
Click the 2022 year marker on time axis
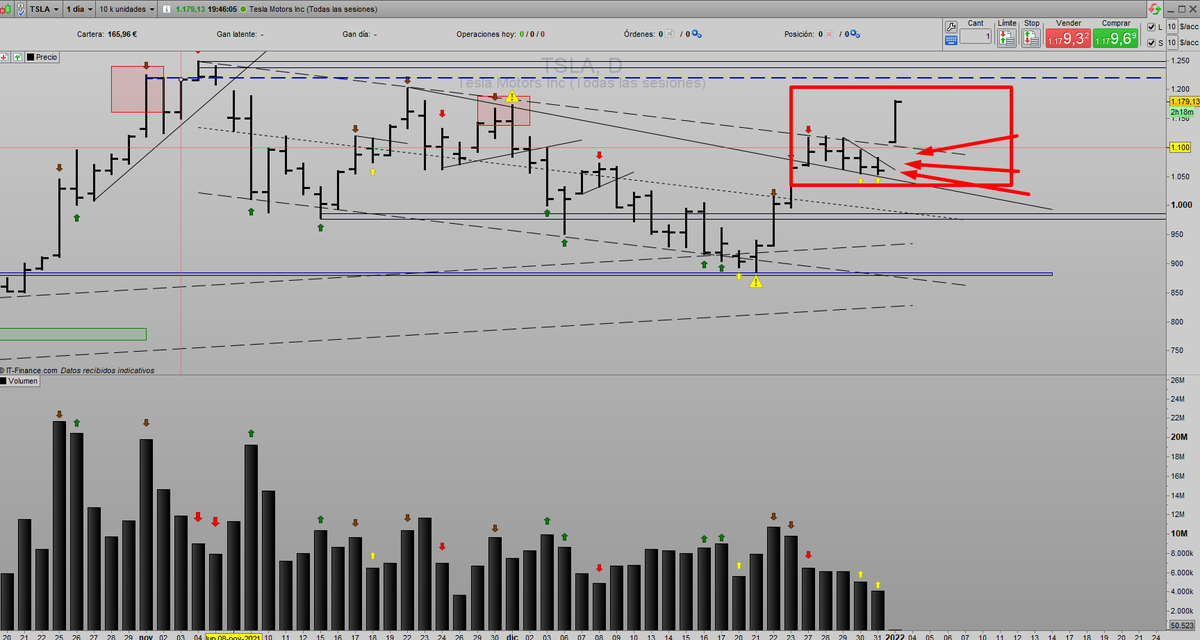tap(895, 635)
